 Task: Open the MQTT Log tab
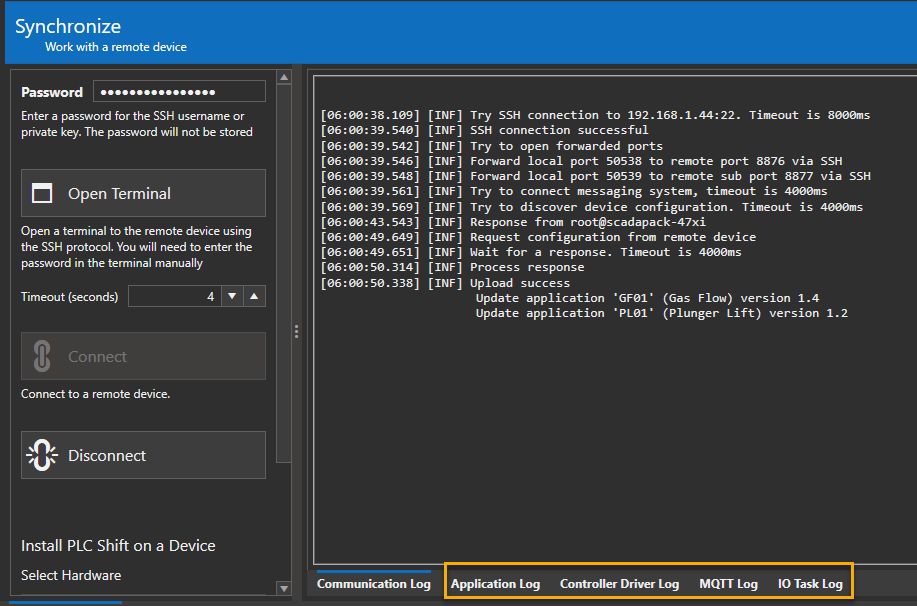pyautogui.click(x=728, y=584)
